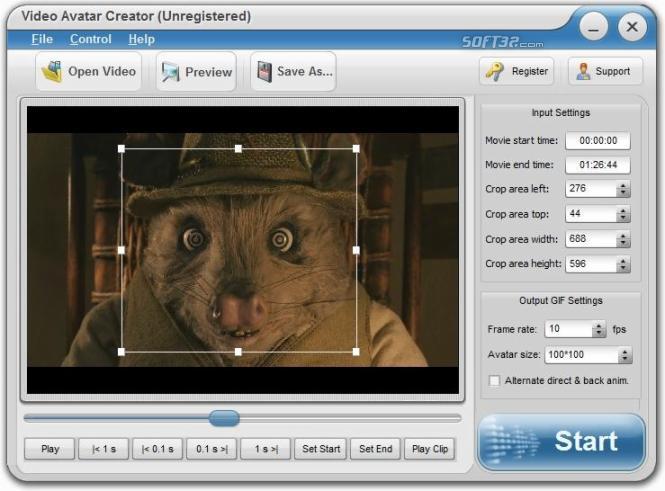Viewport: 665px width, 491px height.
Task: Increase Crop area left value
Action: [623, 185]
